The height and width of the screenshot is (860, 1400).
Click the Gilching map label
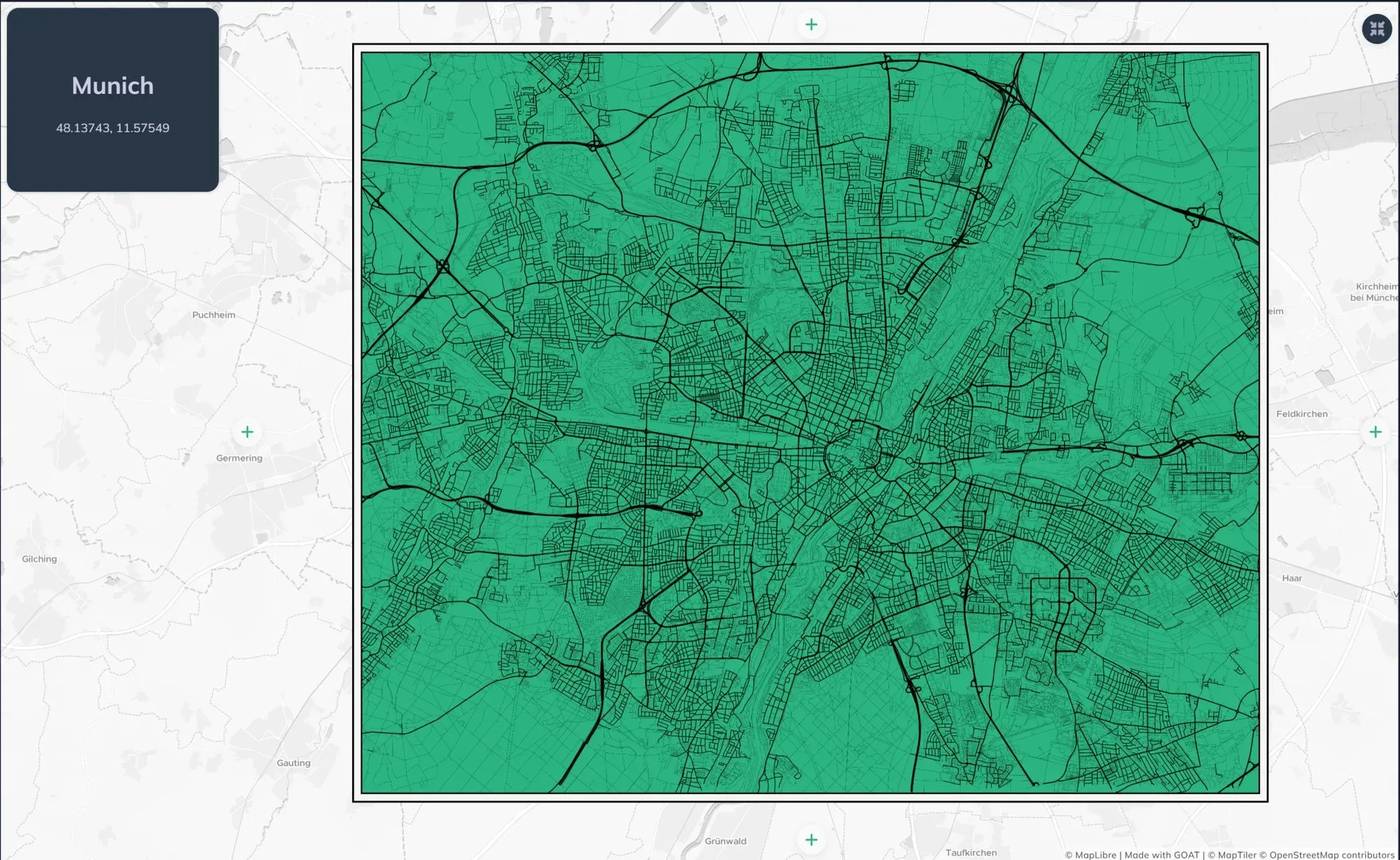(x=39, y=559)
